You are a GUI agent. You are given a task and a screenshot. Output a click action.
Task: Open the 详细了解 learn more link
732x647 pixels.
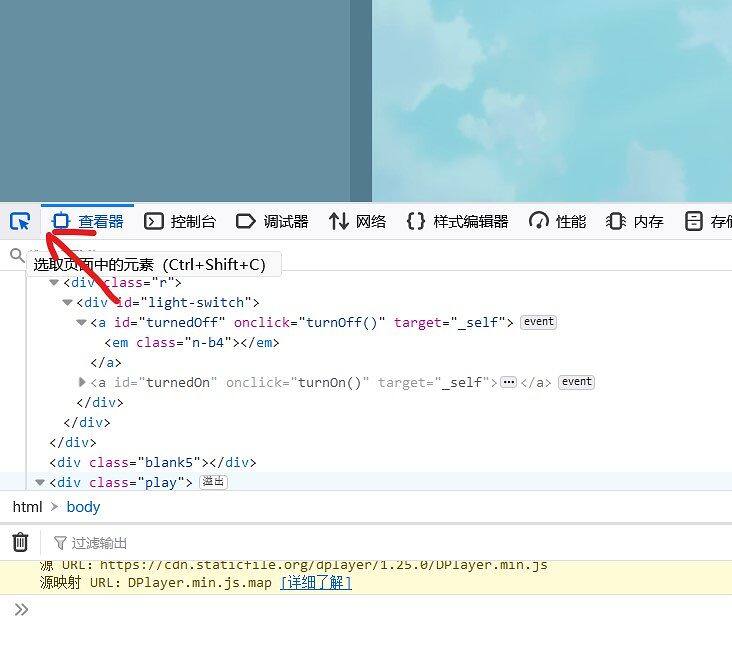316,583
